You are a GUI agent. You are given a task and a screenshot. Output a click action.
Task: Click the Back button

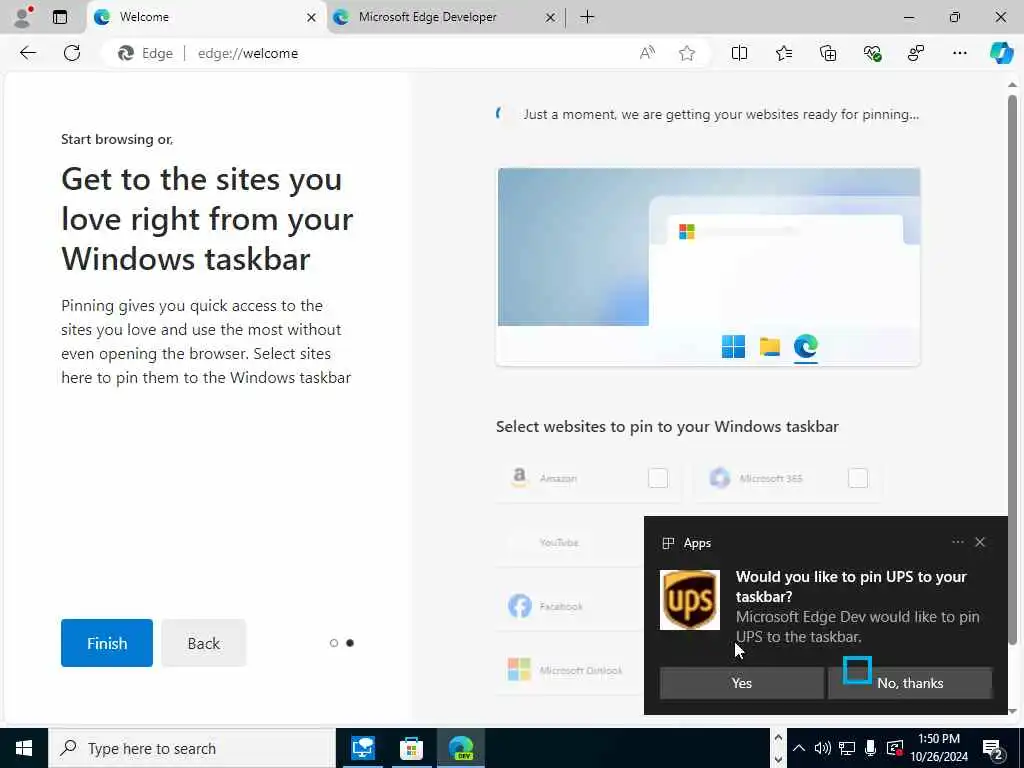point(204,643)
